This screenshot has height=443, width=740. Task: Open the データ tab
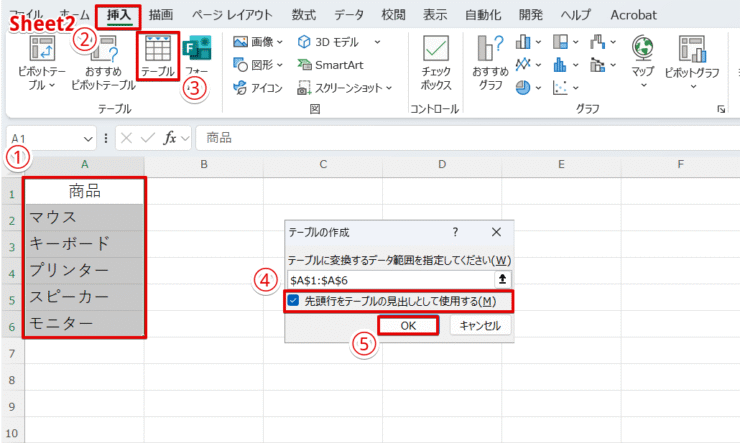pos(349,15)
